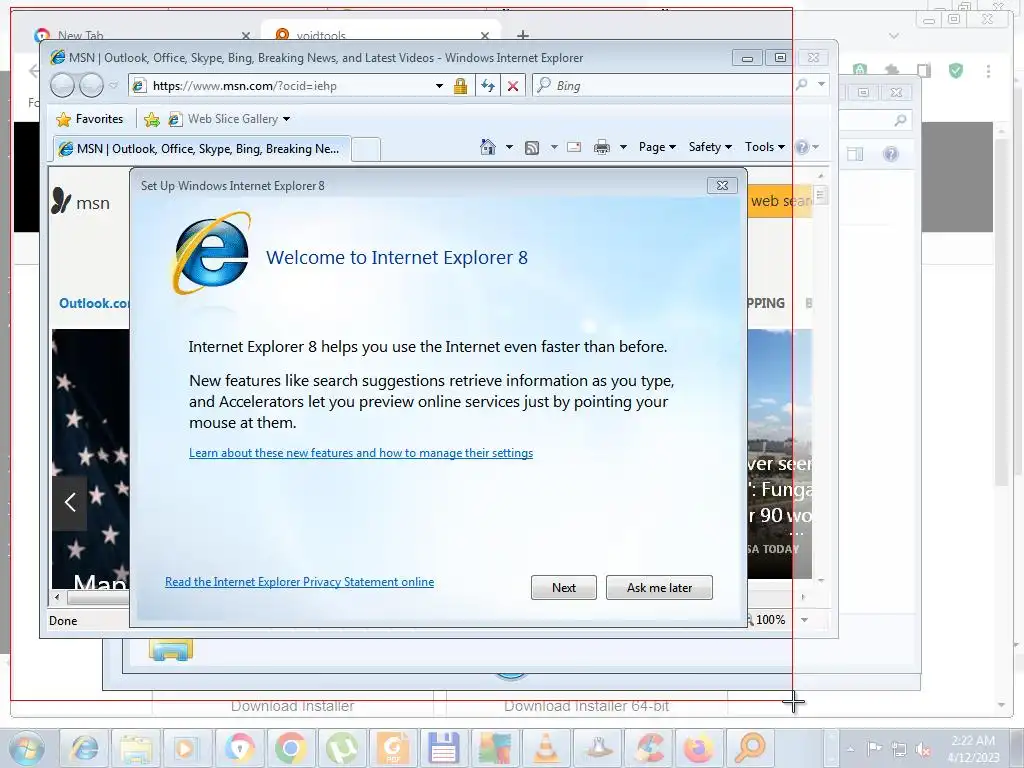
Task: Click the Favorites star button
Action: pos(89,119)
